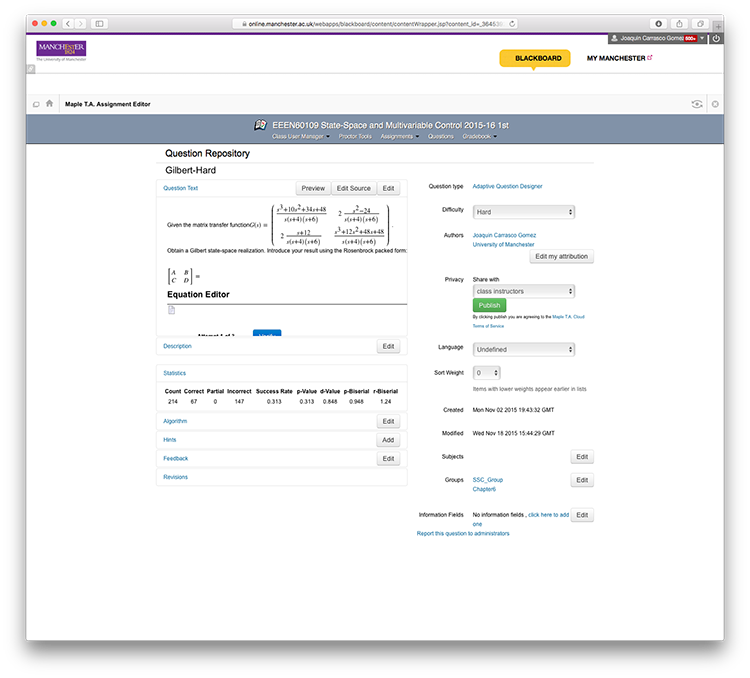This screenshot has height=678, width=750.
Task: Click the power logout icon
Action: coord(716,38)
